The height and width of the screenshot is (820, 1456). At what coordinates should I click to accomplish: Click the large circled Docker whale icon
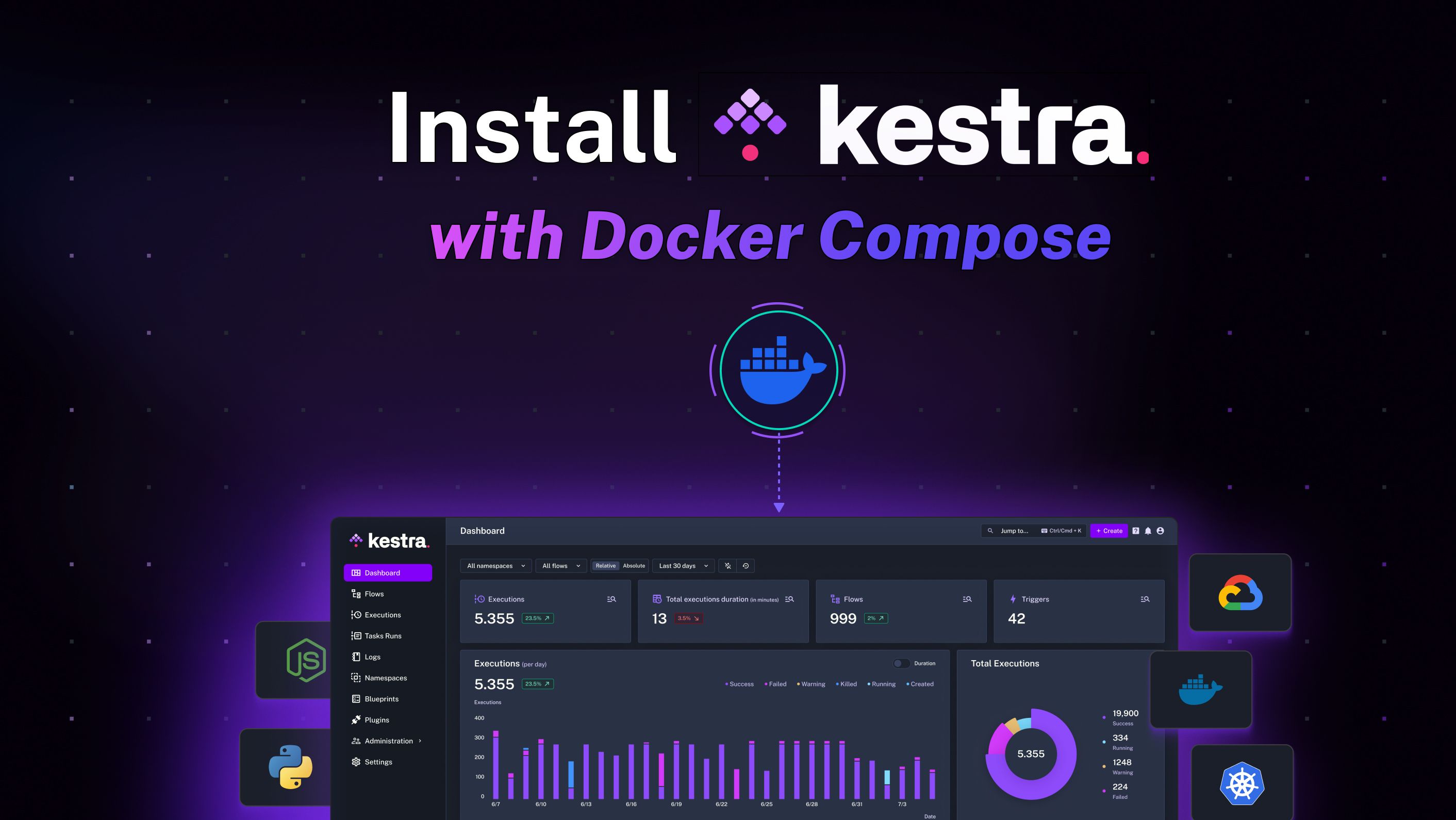(779, 370)
